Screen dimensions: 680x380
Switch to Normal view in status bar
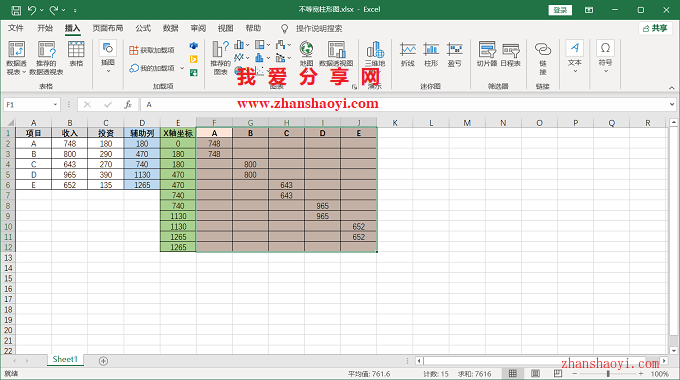[x=513, y=373]
